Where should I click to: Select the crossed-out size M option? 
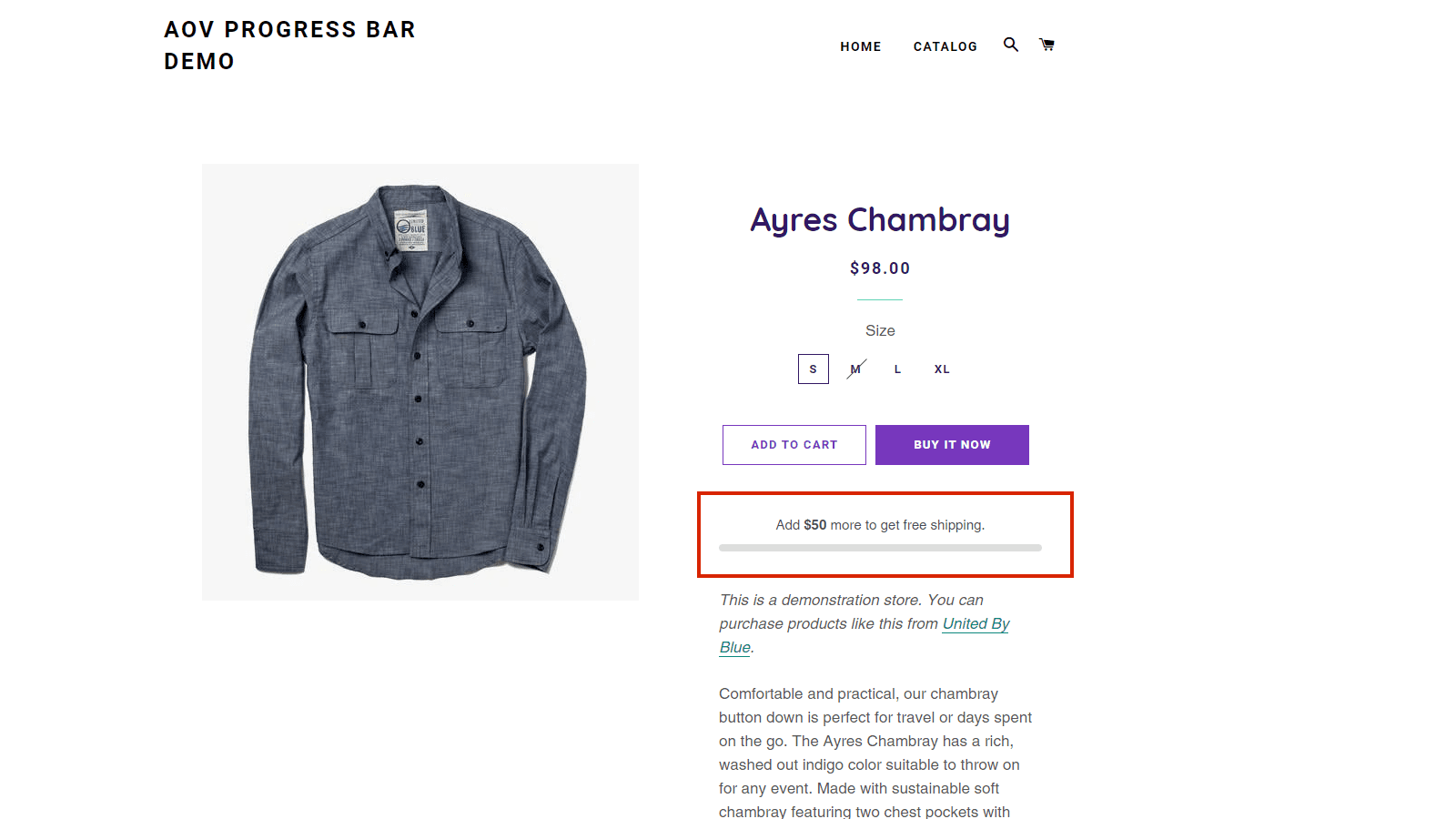point(855,369)
